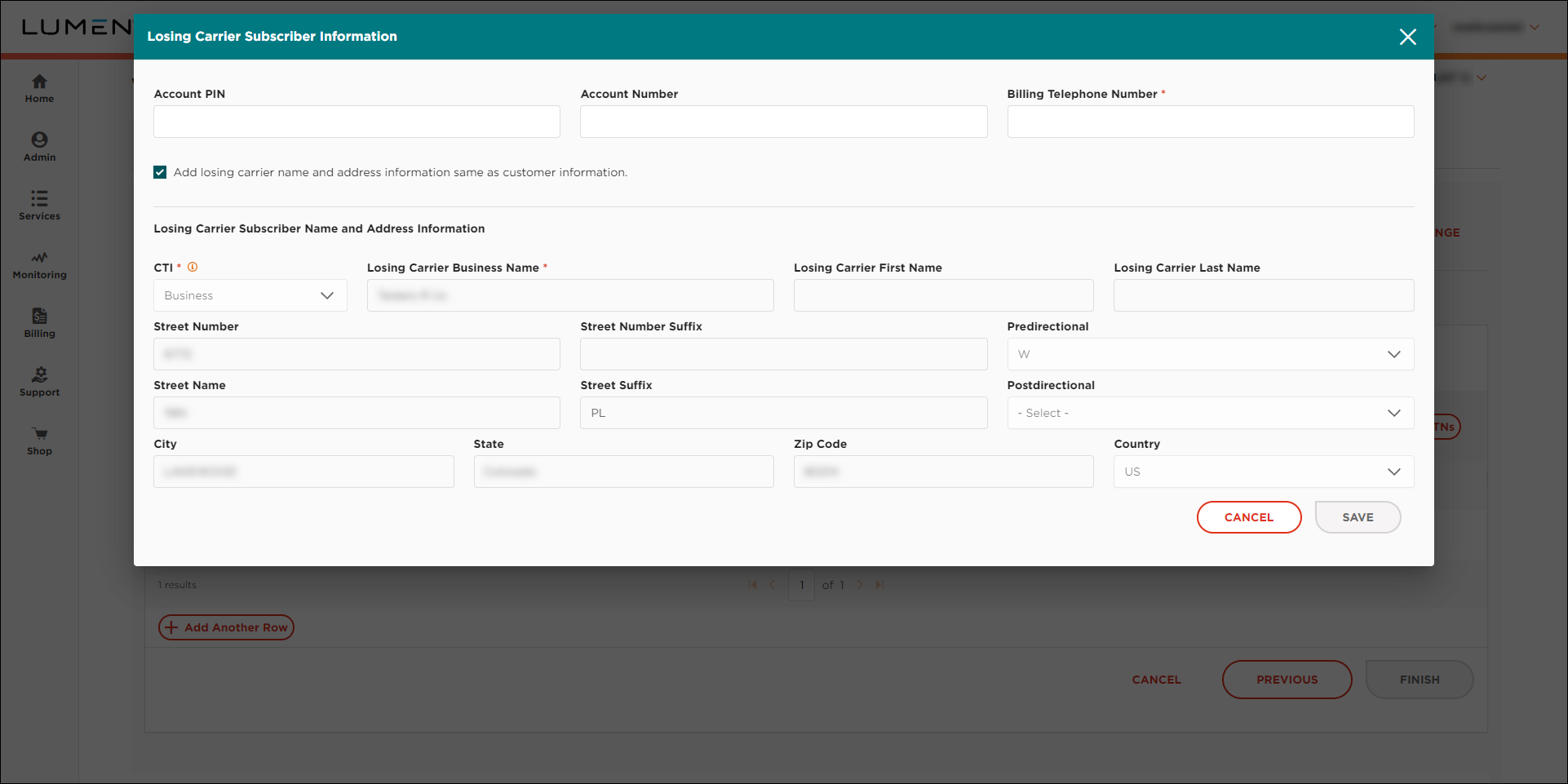Go to Monitoring via the sidebar icon
The height and width of the screenshot is (784, 1568).
click(x=39, y=262)
